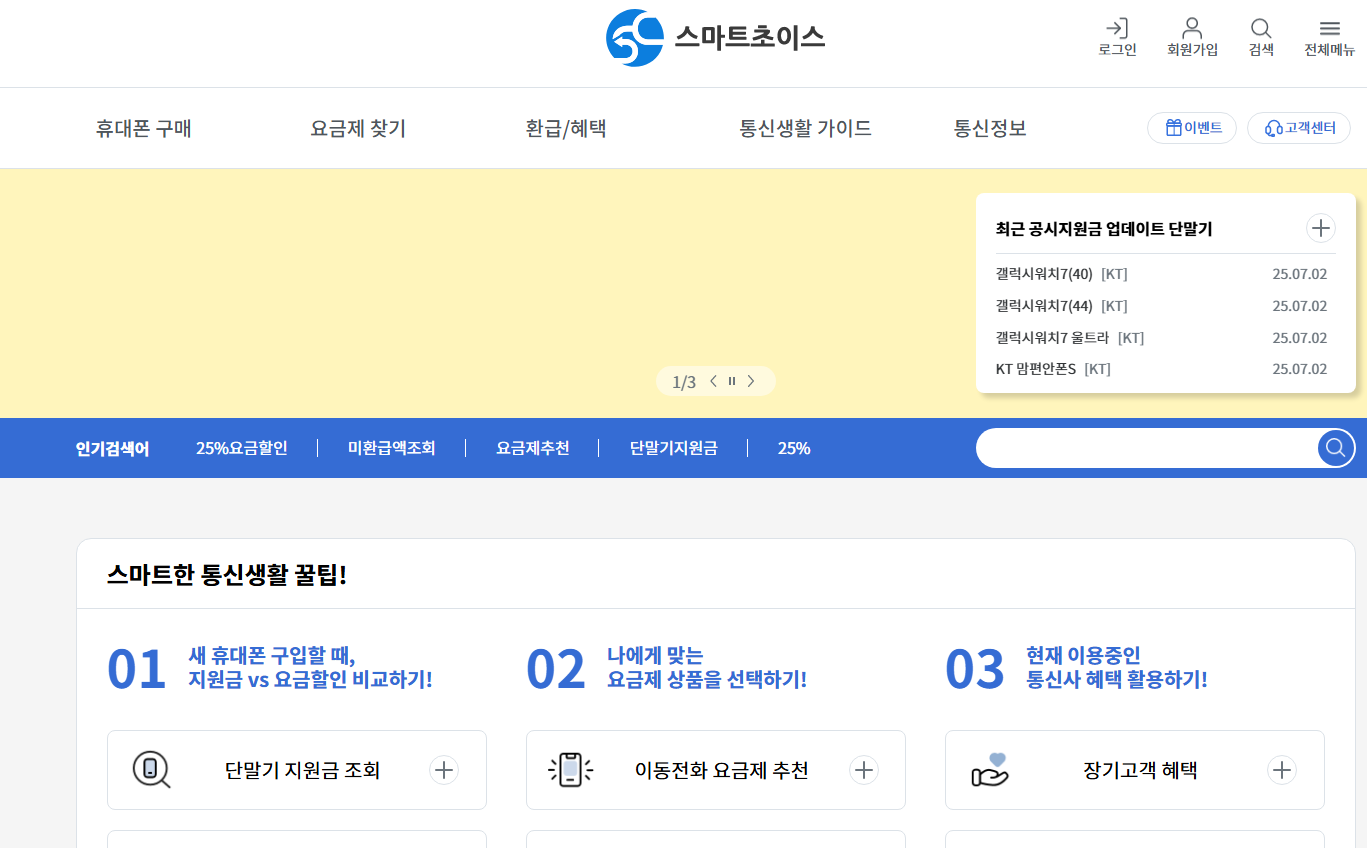The height and width of the screenshot is (848, 1367).
Task: Open the 통신생활 가이드 menu
Action: pyautogui.click(x=805, y=128)
